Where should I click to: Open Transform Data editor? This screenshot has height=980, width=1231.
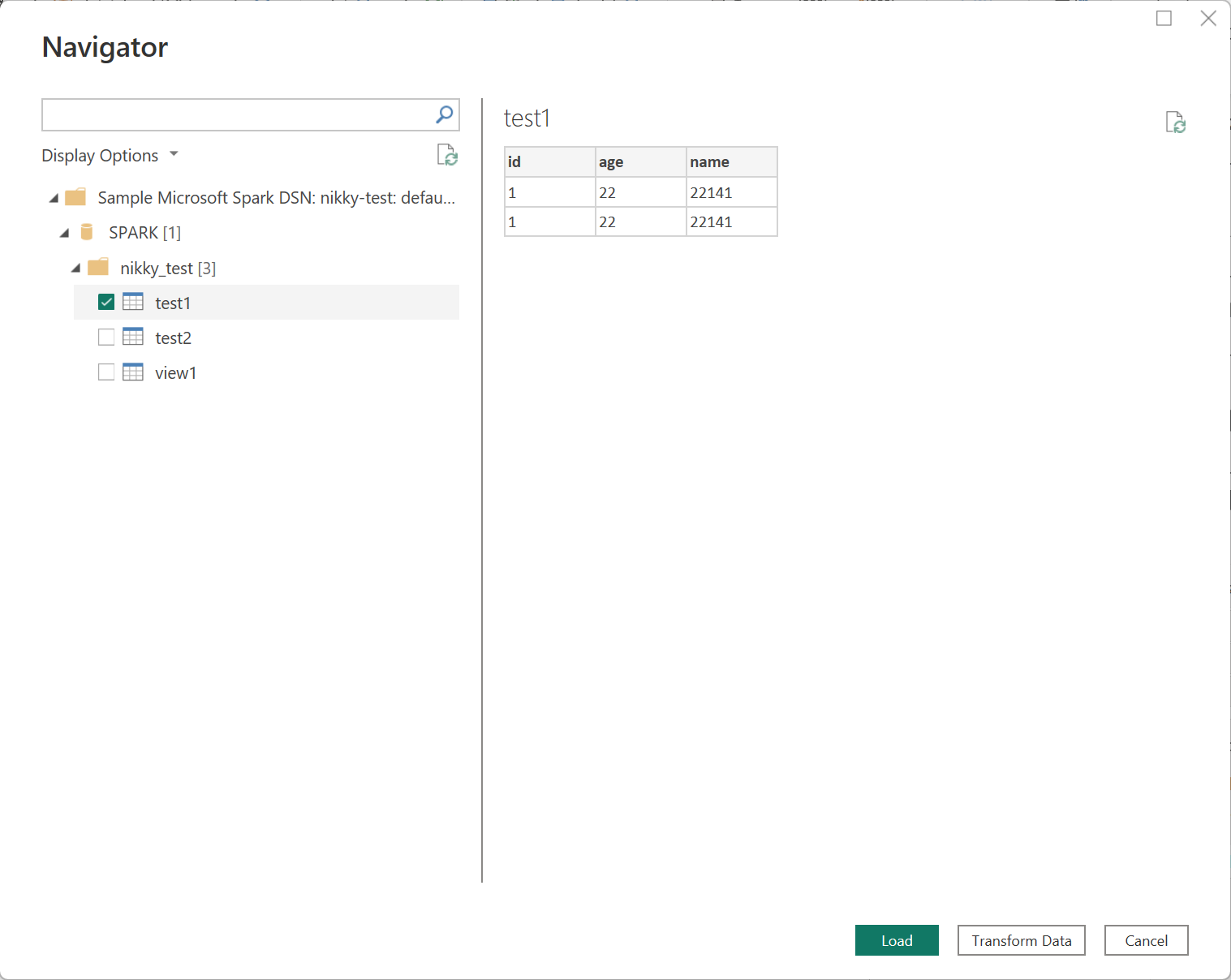(1021, 940)
